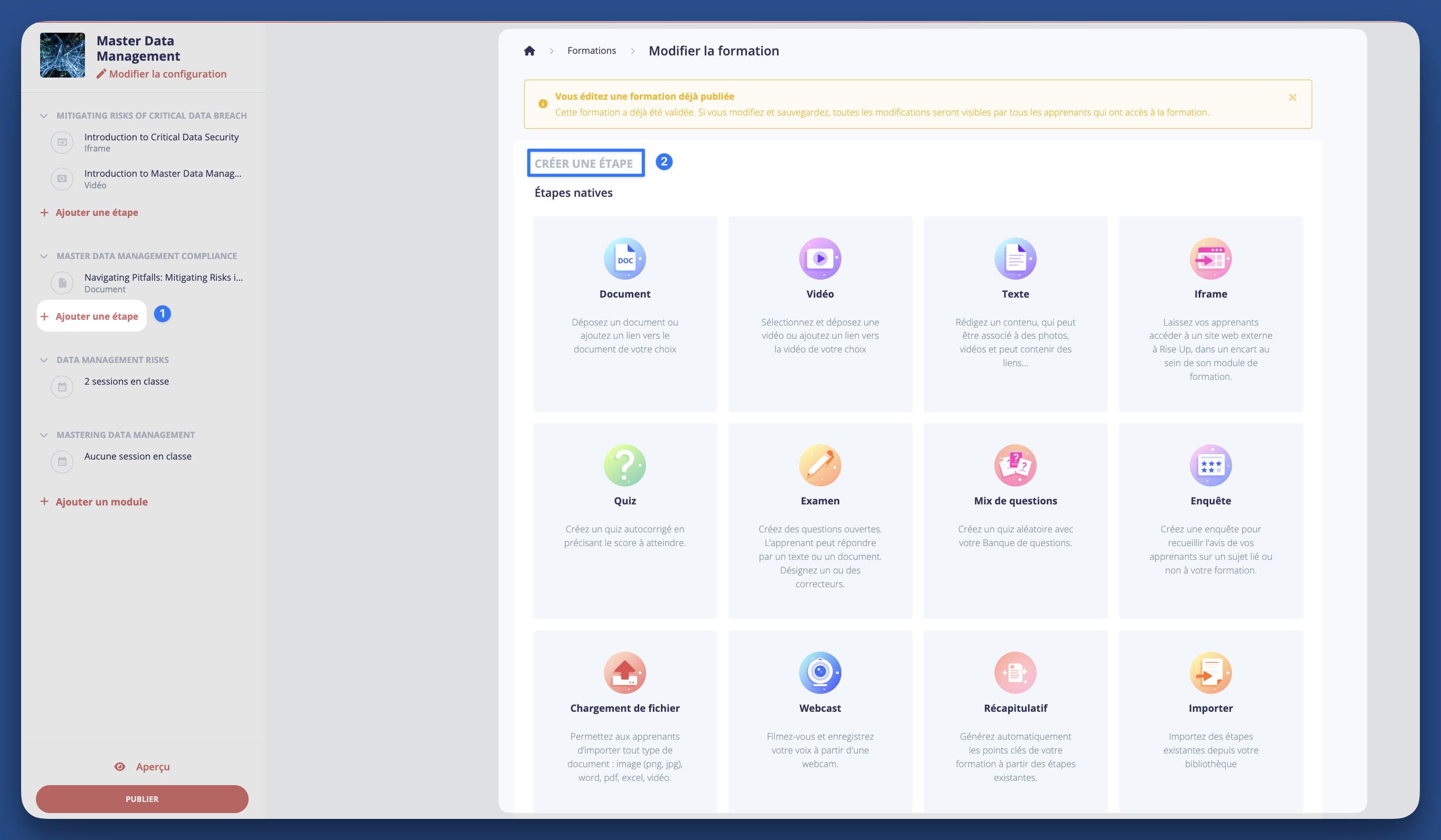1441x840 pixels.
Task: Dismiss the published training warning banner
Action: pos(1292,97)
